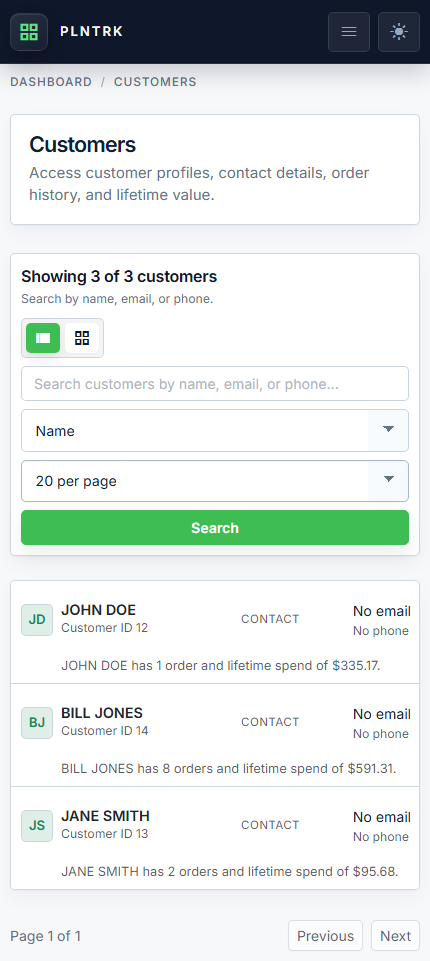This screenshot has height=961, width=430.
Task: Switch to grid view layout
Action: click(82, 338)
